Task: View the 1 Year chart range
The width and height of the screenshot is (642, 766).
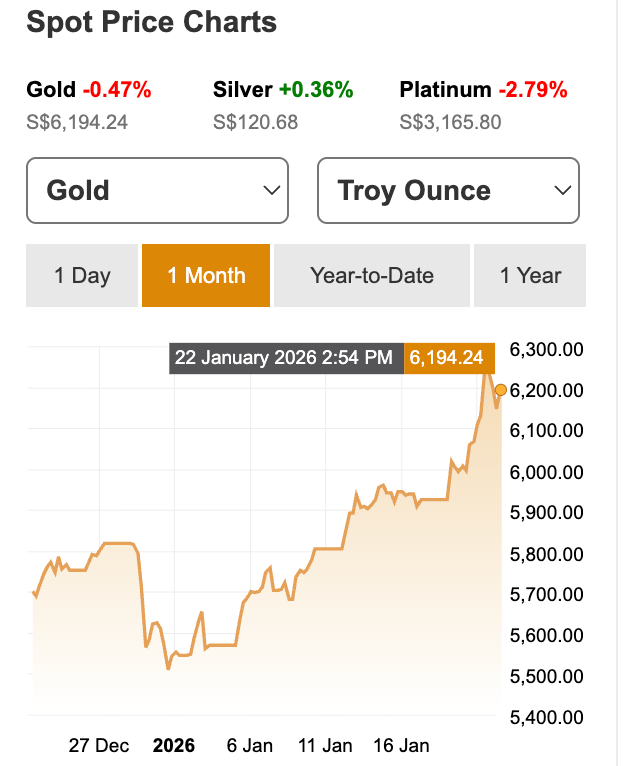Action: tap(530, 275)
